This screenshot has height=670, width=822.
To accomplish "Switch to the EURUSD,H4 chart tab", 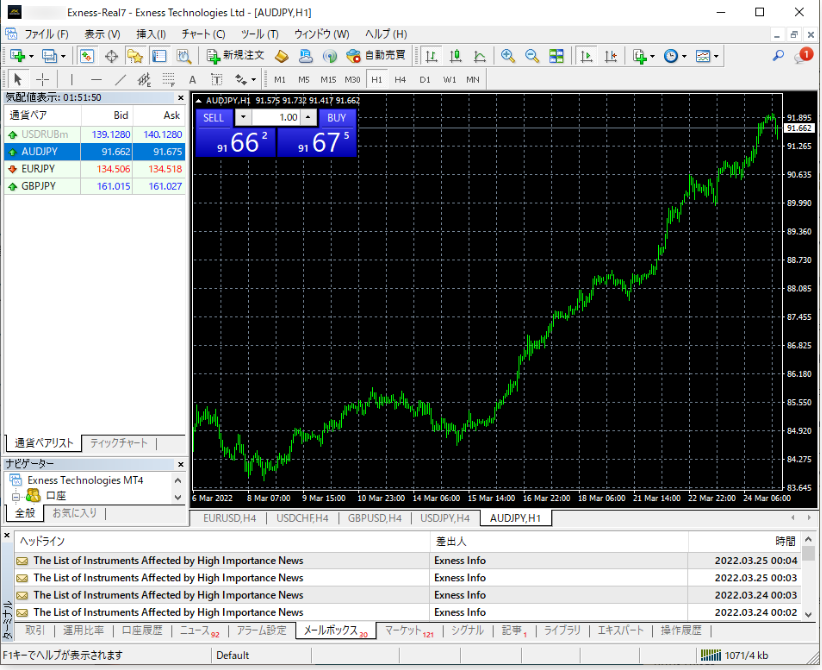I will point(230,518).
